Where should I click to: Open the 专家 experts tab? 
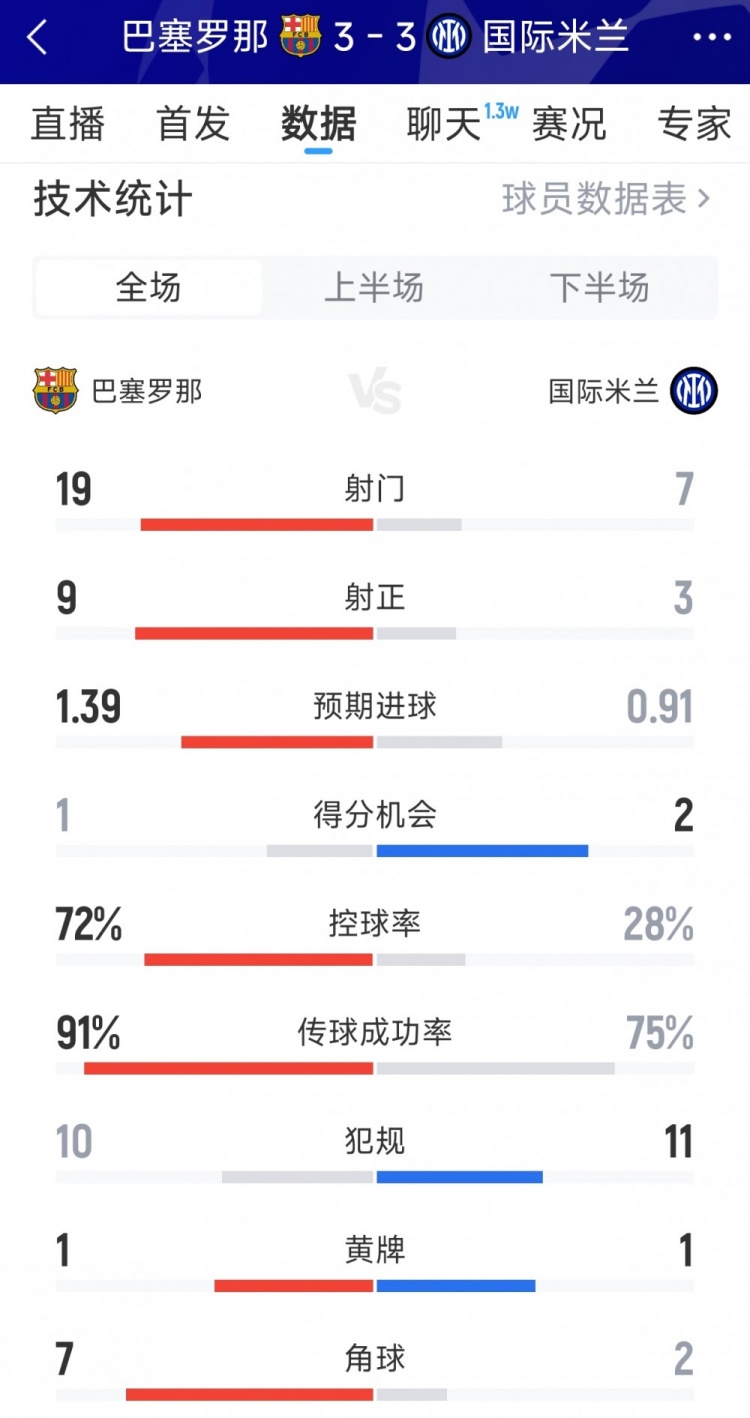point(695,124)
